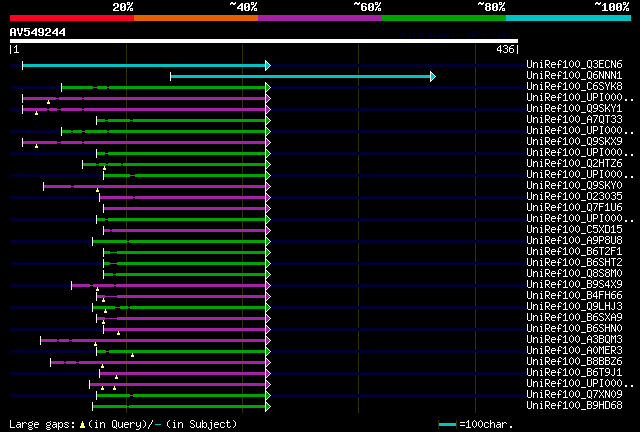
Task: Click the purple alignment bar for Q9SKY0
Action: [155, 187]
